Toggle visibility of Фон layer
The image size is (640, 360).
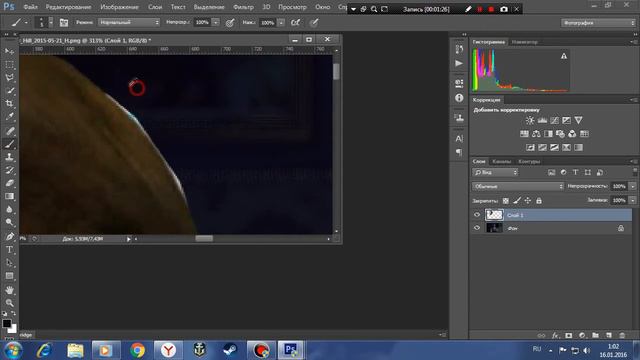click(477, 228)
